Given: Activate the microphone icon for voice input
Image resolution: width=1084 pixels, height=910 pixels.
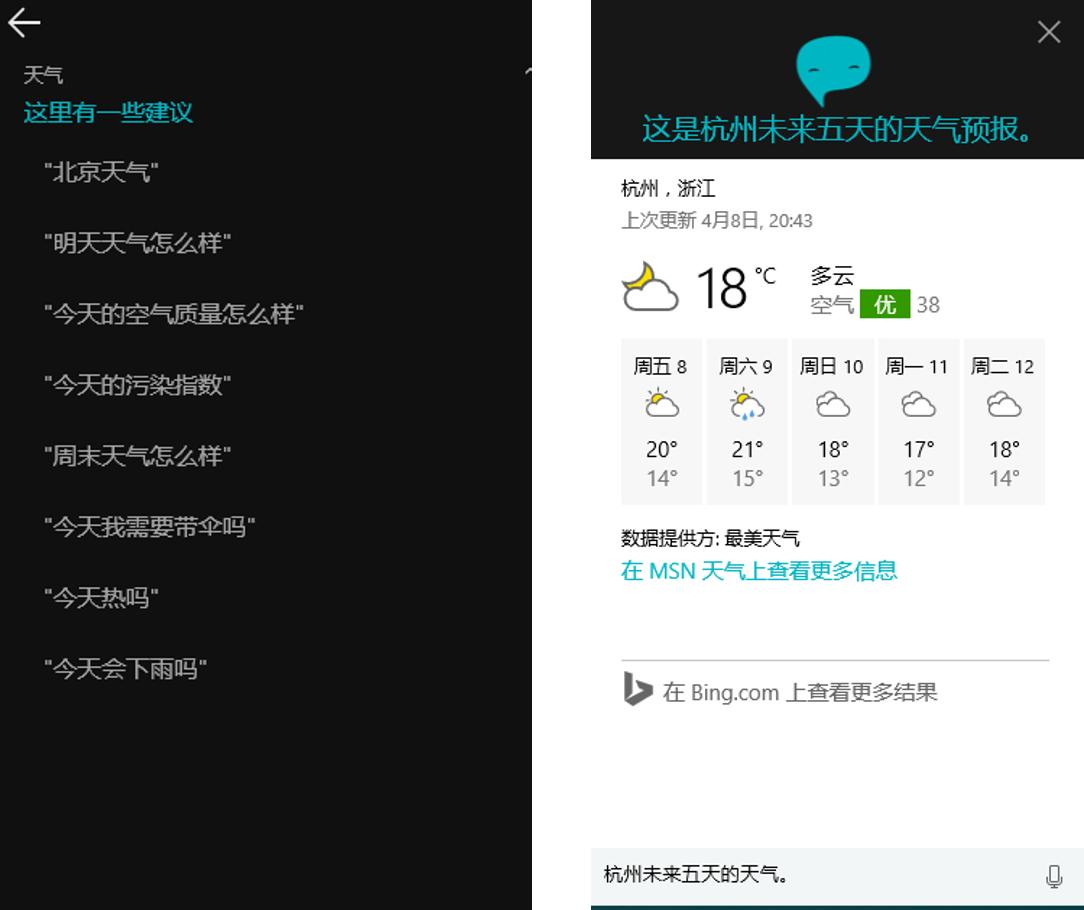Looking at the screenshot, I should point(1055,874).
